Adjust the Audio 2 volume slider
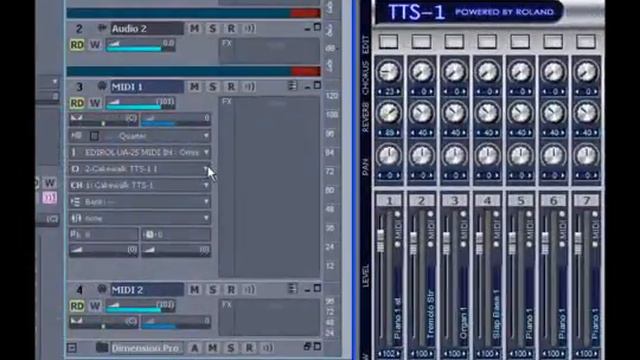This screenshot has width=640, height=360. [x=140, y=45]
